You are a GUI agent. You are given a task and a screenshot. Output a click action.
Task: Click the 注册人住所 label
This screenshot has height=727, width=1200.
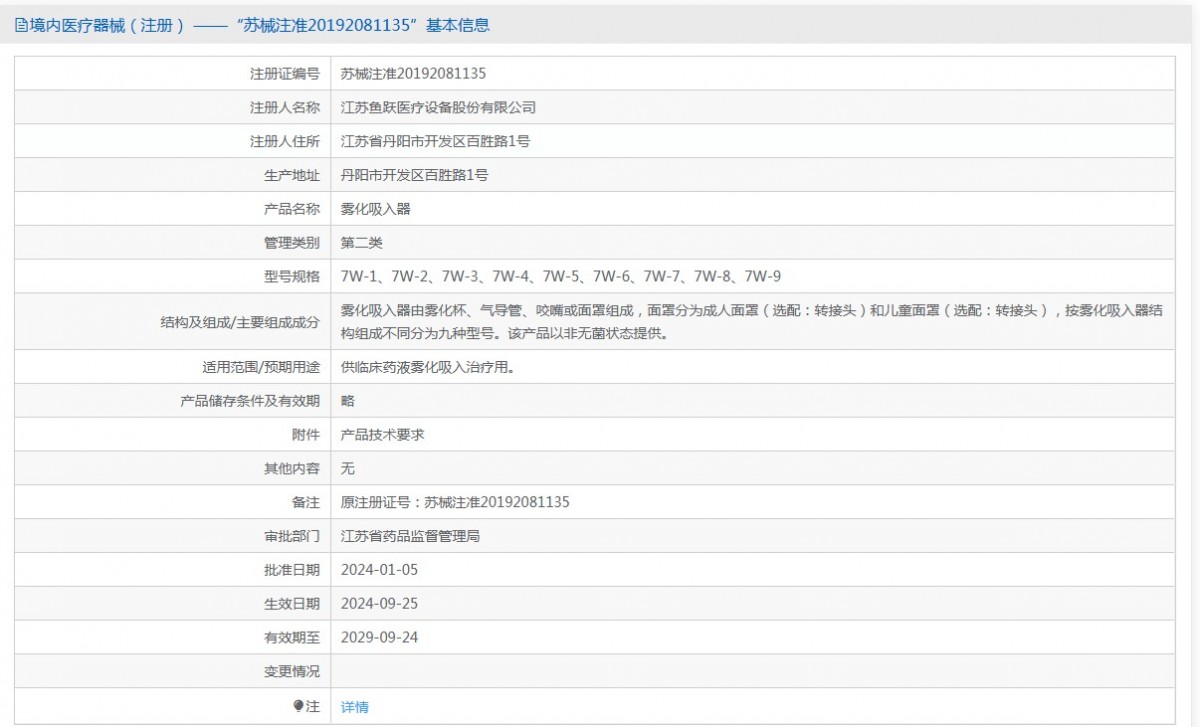[x=285, y=141]
